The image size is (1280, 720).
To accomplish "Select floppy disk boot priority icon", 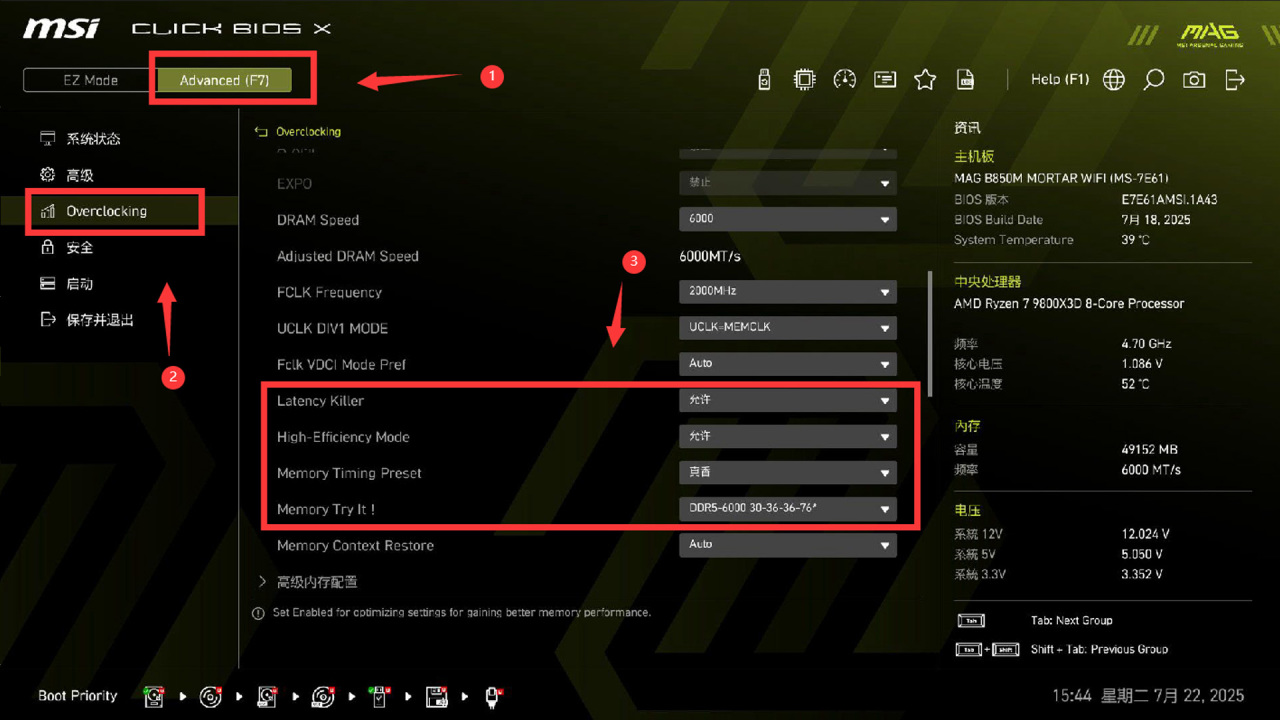I will [436, 696].
